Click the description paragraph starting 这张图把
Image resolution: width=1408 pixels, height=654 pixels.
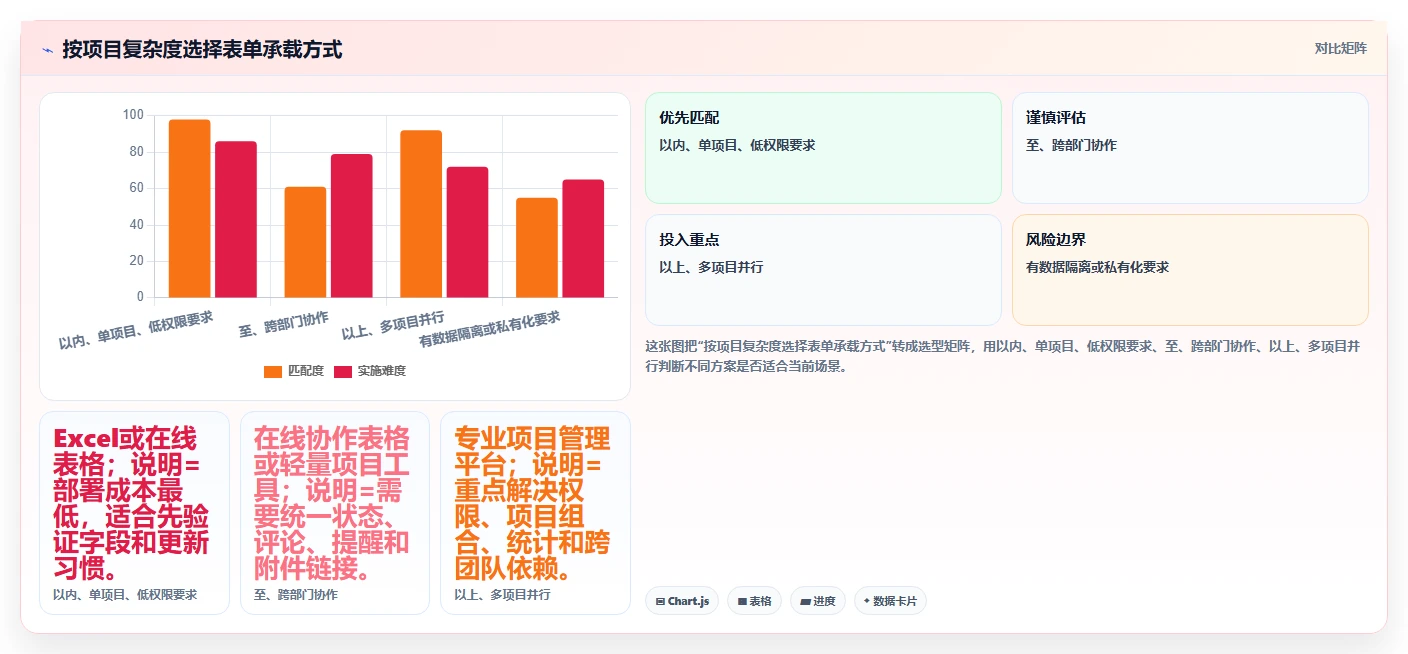pyautogui.click(x=1002, y=356)
